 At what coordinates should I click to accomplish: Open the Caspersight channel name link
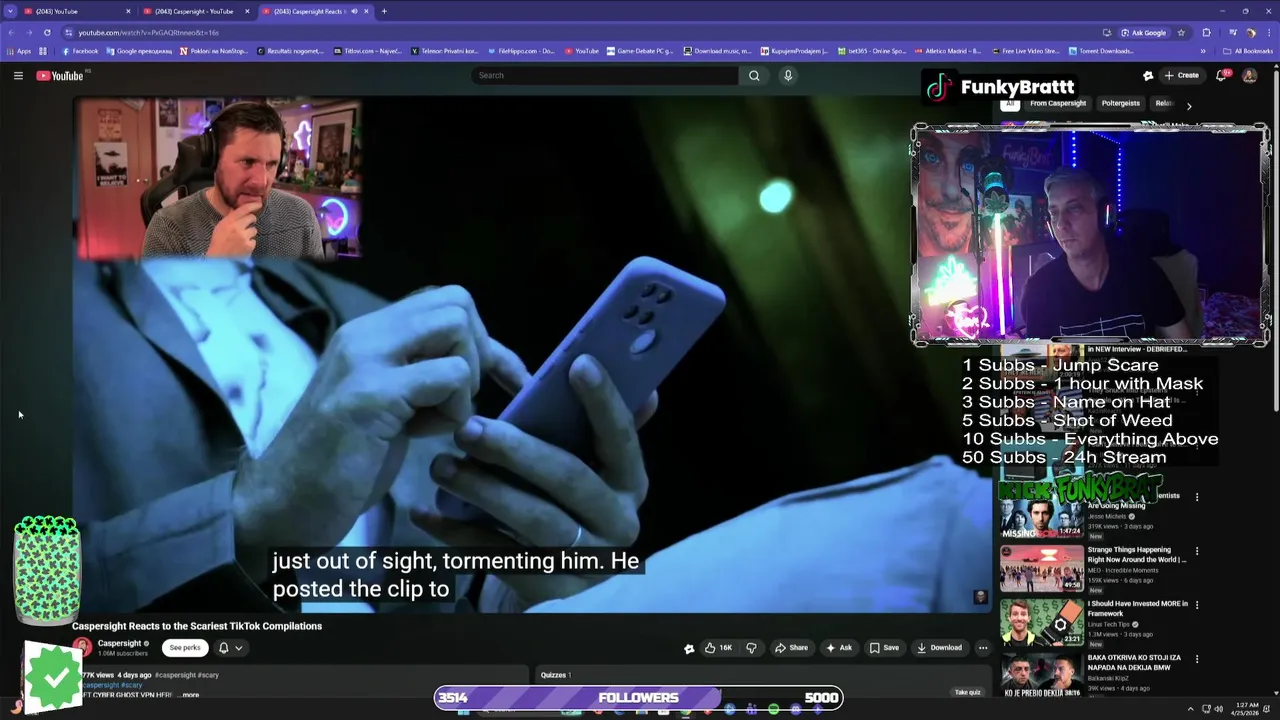coord(119,643)
